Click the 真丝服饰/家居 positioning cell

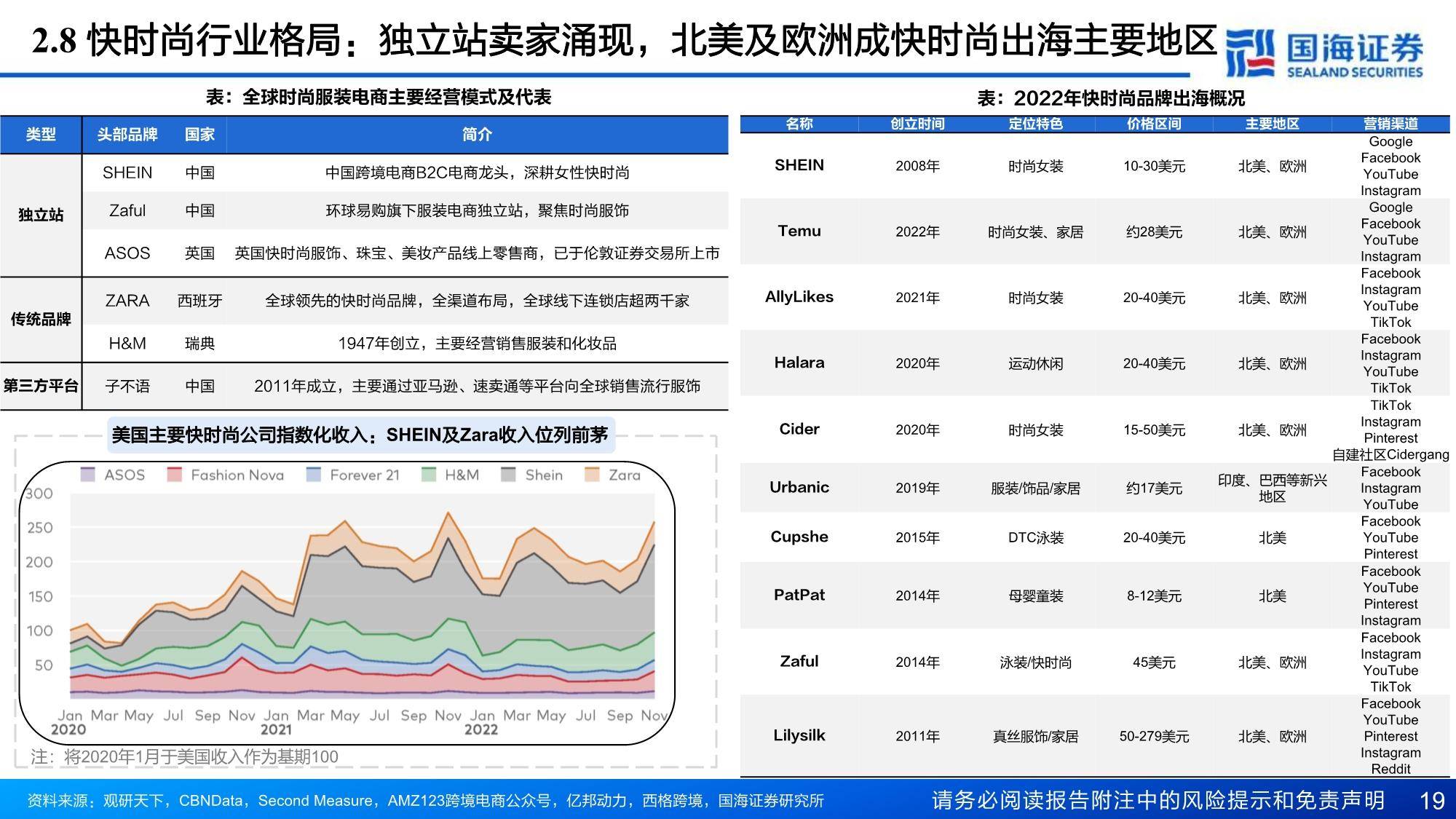coord(1035,737)
